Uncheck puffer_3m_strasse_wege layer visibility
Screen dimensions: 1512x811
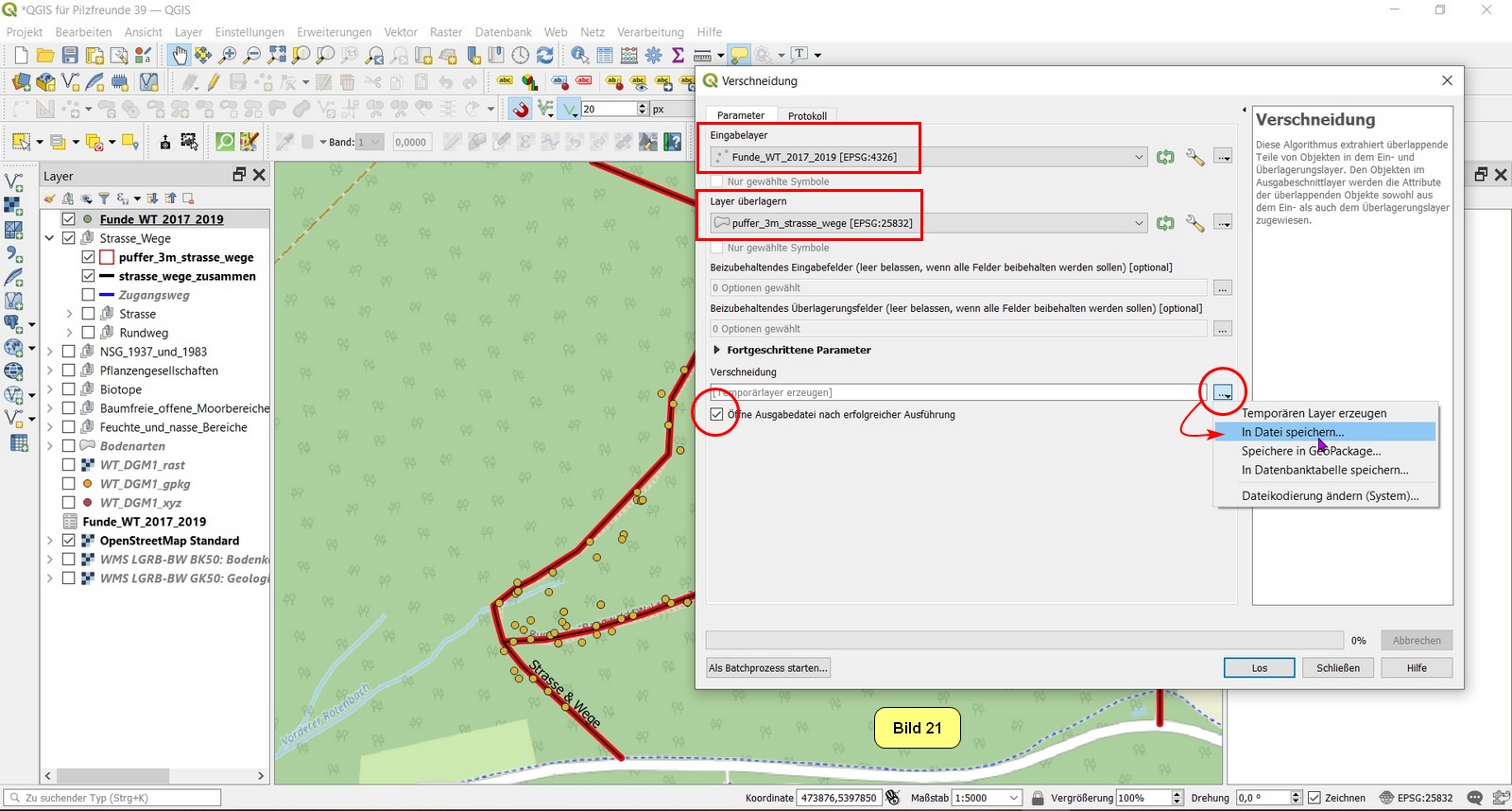88,257
